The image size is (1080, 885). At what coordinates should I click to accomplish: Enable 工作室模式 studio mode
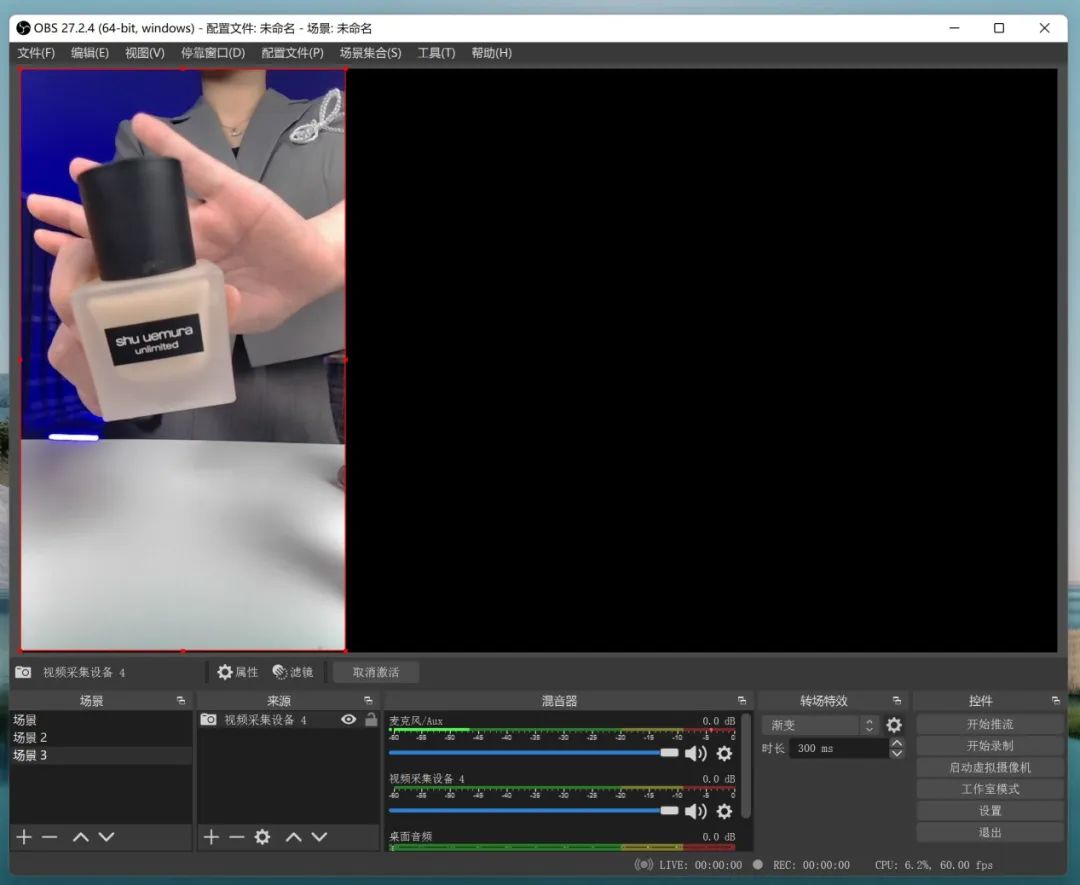click(990, 789)
